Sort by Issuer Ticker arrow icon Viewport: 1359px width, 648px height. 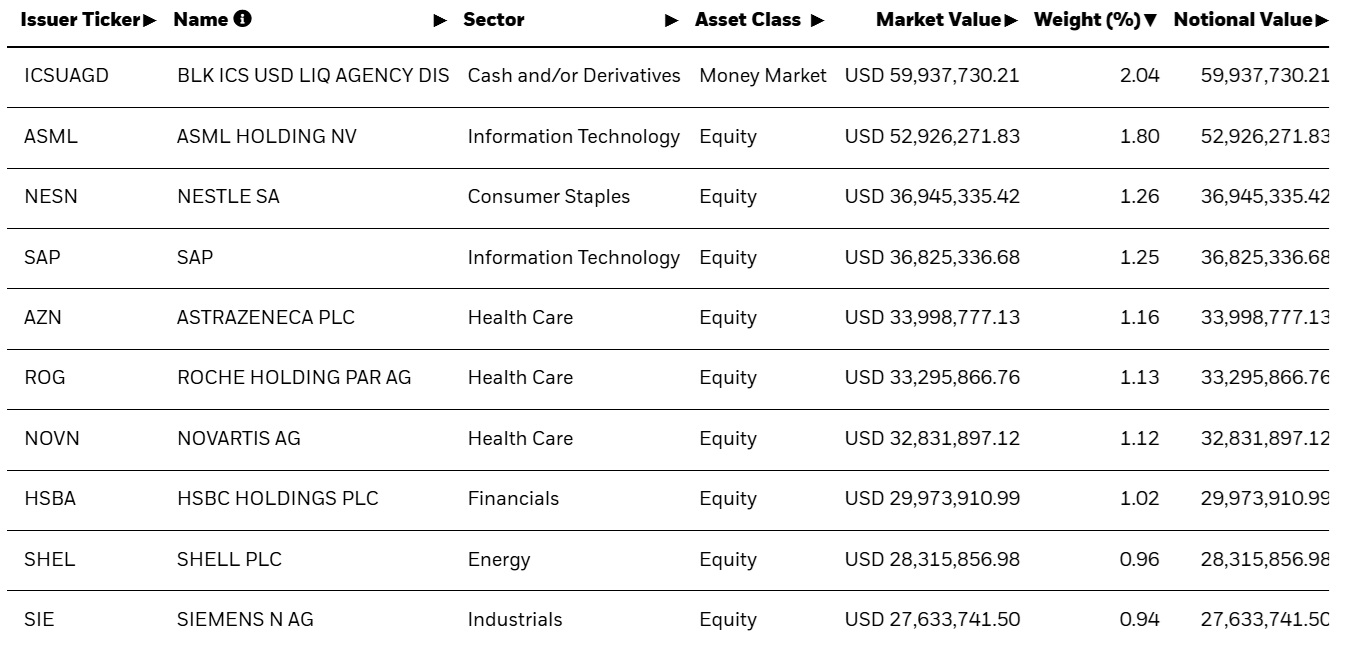click(151, 20)
